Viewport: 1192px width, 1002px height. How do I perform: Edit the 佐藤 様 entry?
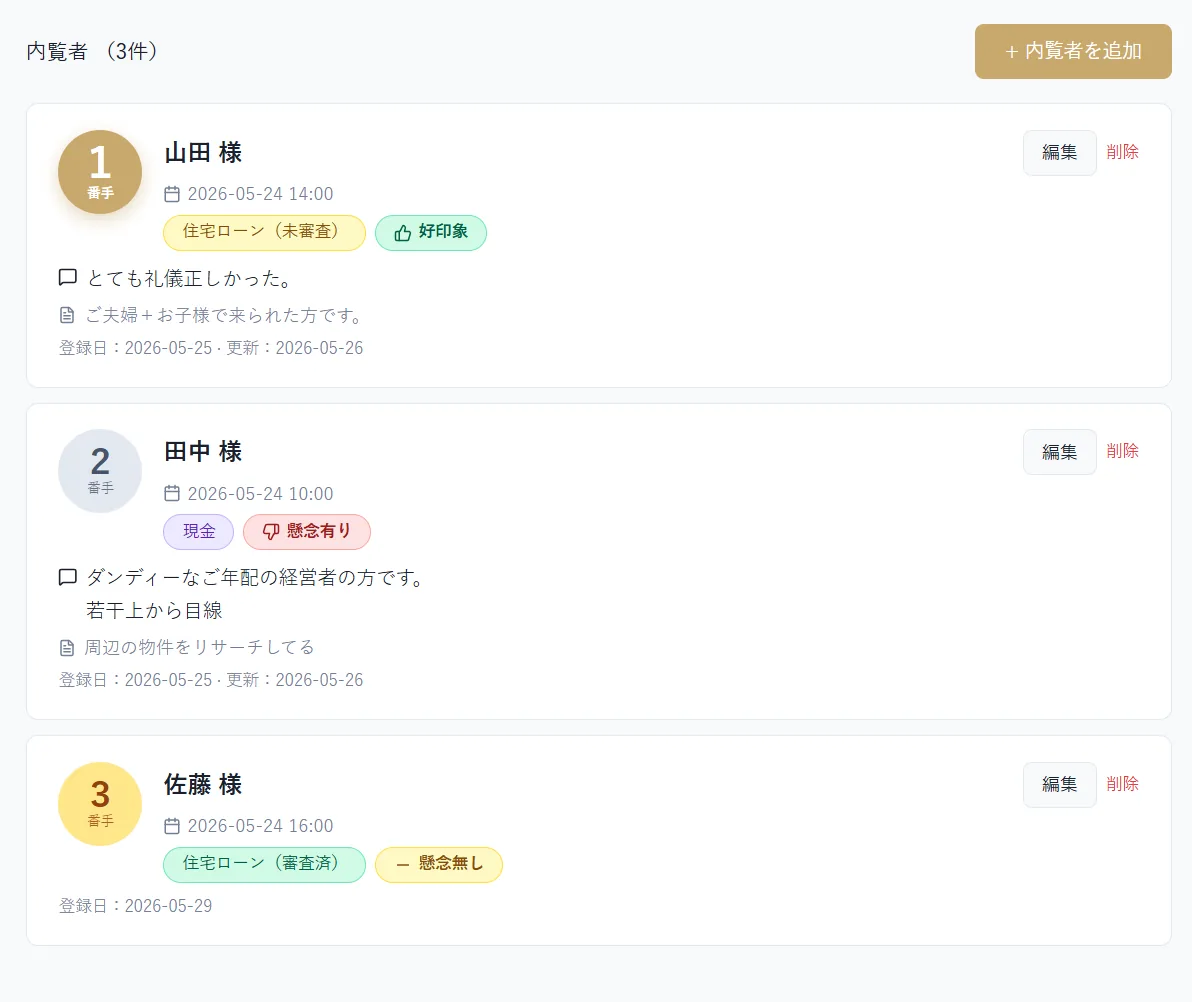pos(1059,784)
